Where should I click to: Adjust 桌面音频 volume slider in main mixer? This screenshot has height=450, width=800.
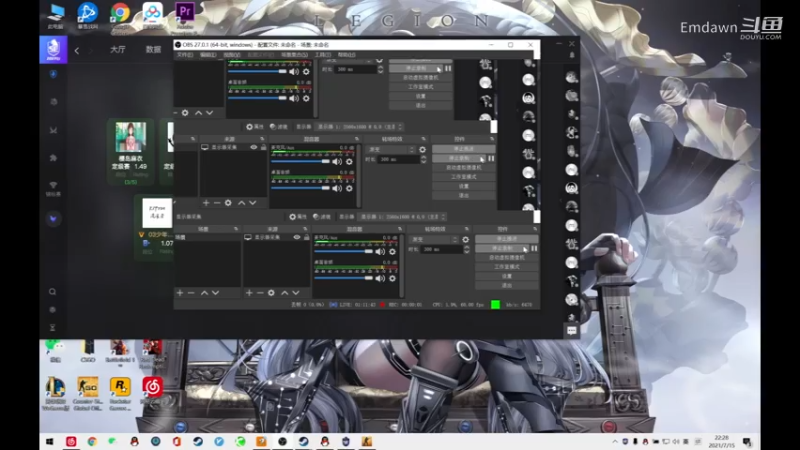click(343, 278)
